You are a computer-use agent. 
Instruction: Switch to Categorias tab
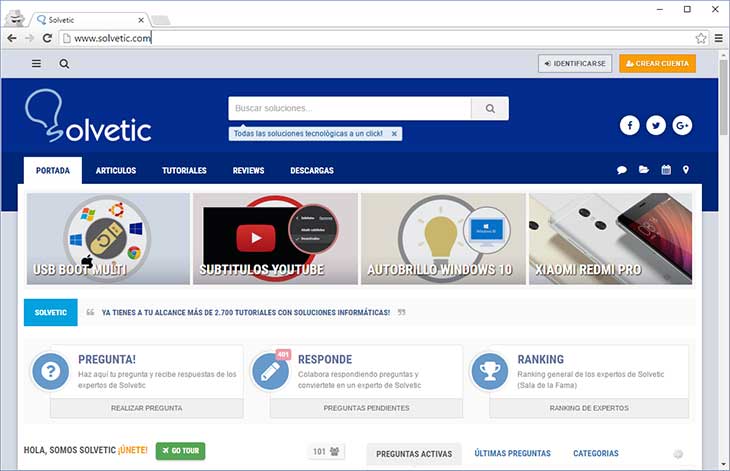pyautogui.click(x=596, y=453)
